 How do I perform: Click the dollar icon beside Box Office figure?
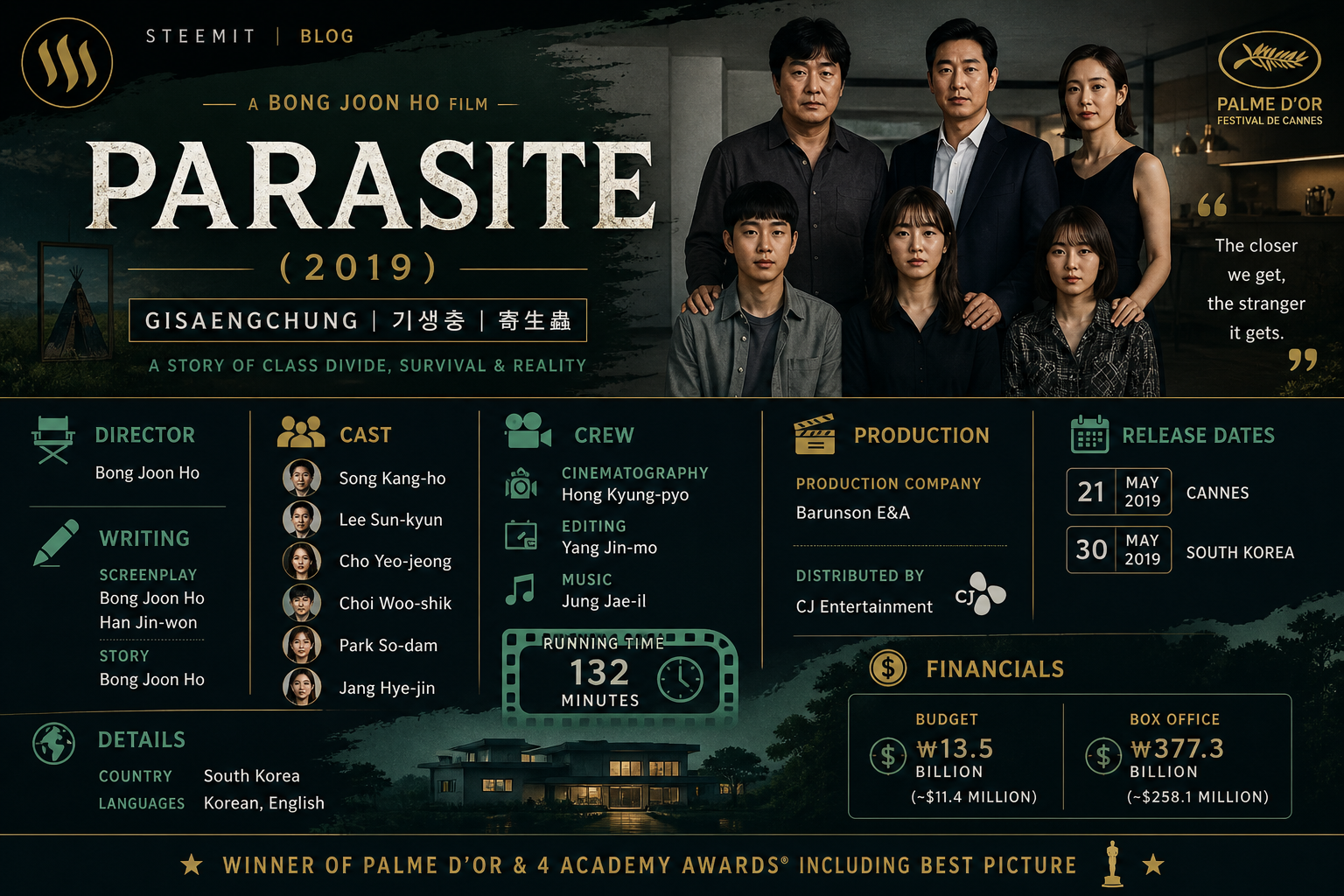[1103, 756]
